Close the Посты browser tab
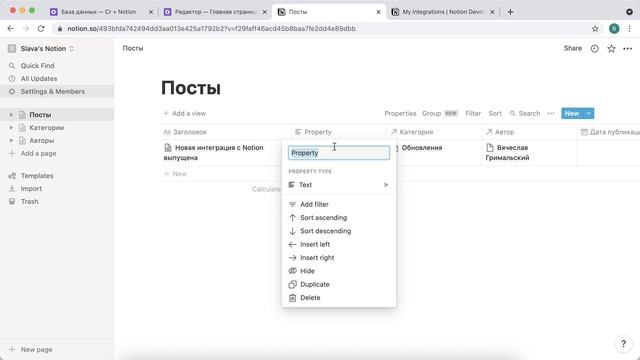 (x=378, y=12)
